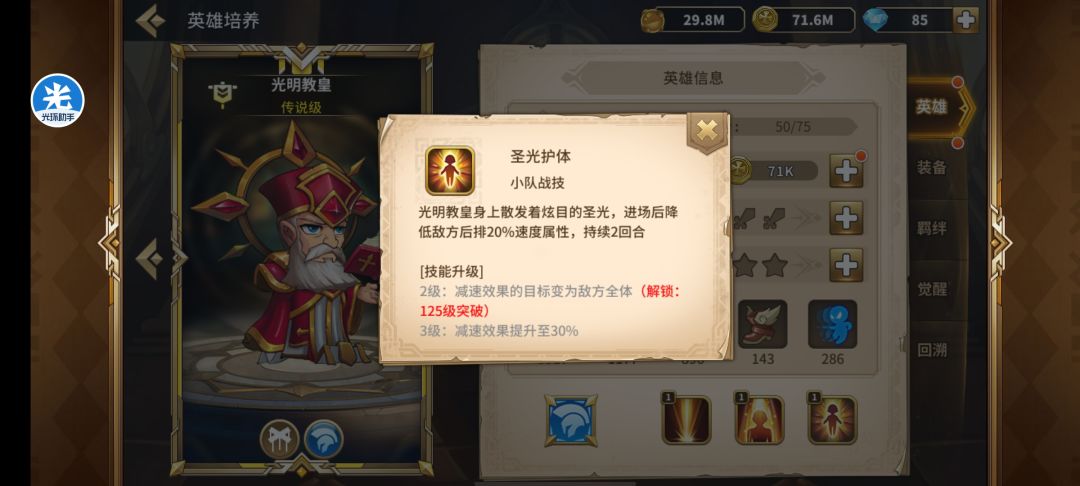1080x486 pixels.
Task: Switch to the 羁绊 tab
Action: pyautogui.click(x=931, y=228)
